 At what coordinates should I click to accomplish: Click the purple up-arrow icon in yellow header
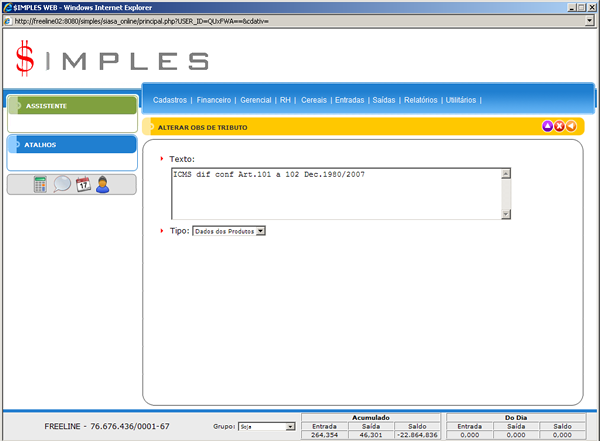coord(547,126)
